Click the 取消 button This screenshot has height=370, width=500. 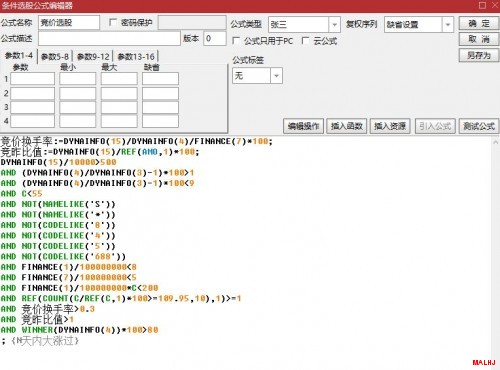(x=479, y=39)
